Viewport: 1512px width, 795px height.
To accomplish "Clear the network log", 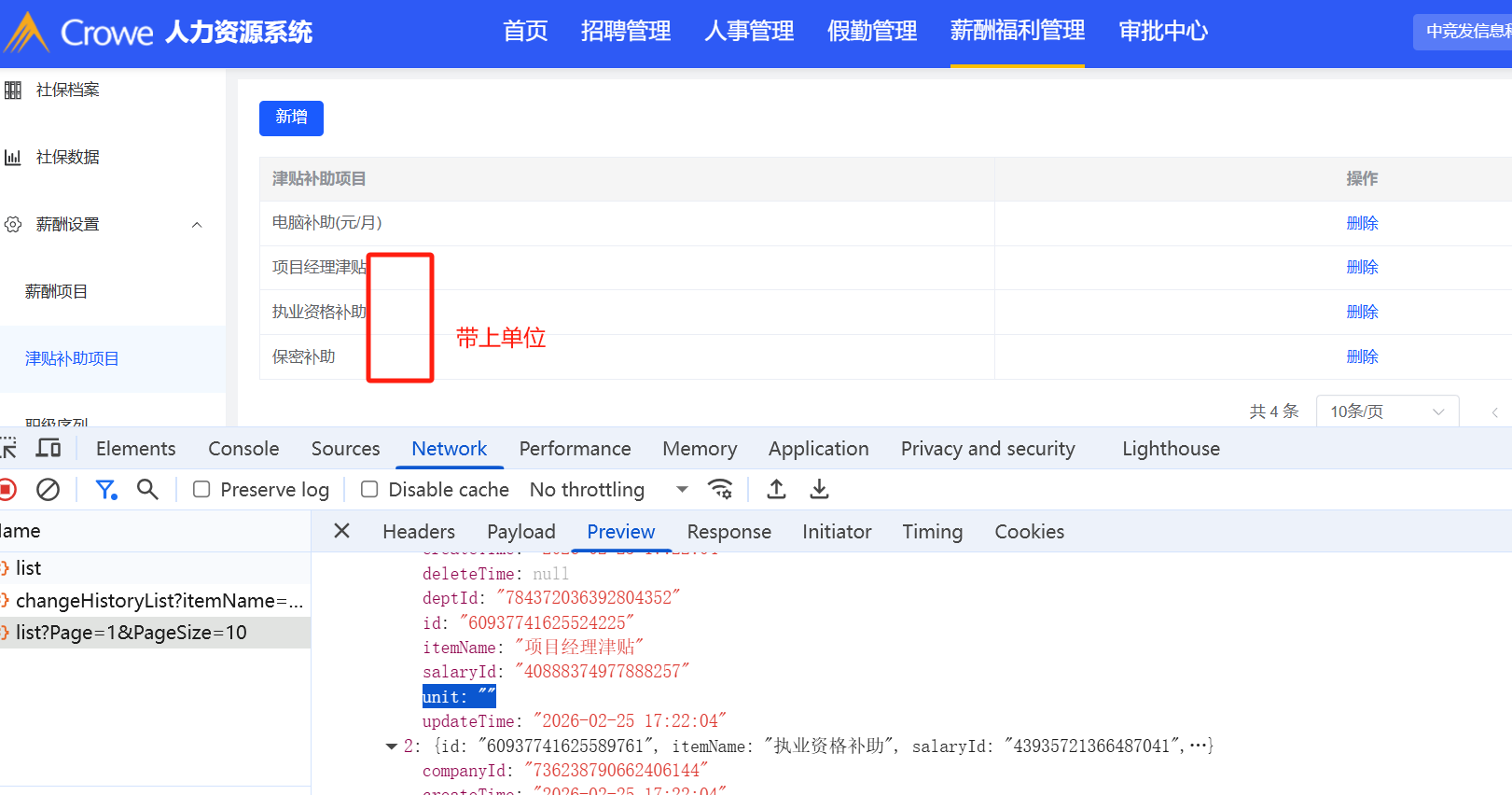I will pyautogui.click(x=48, y=490).
